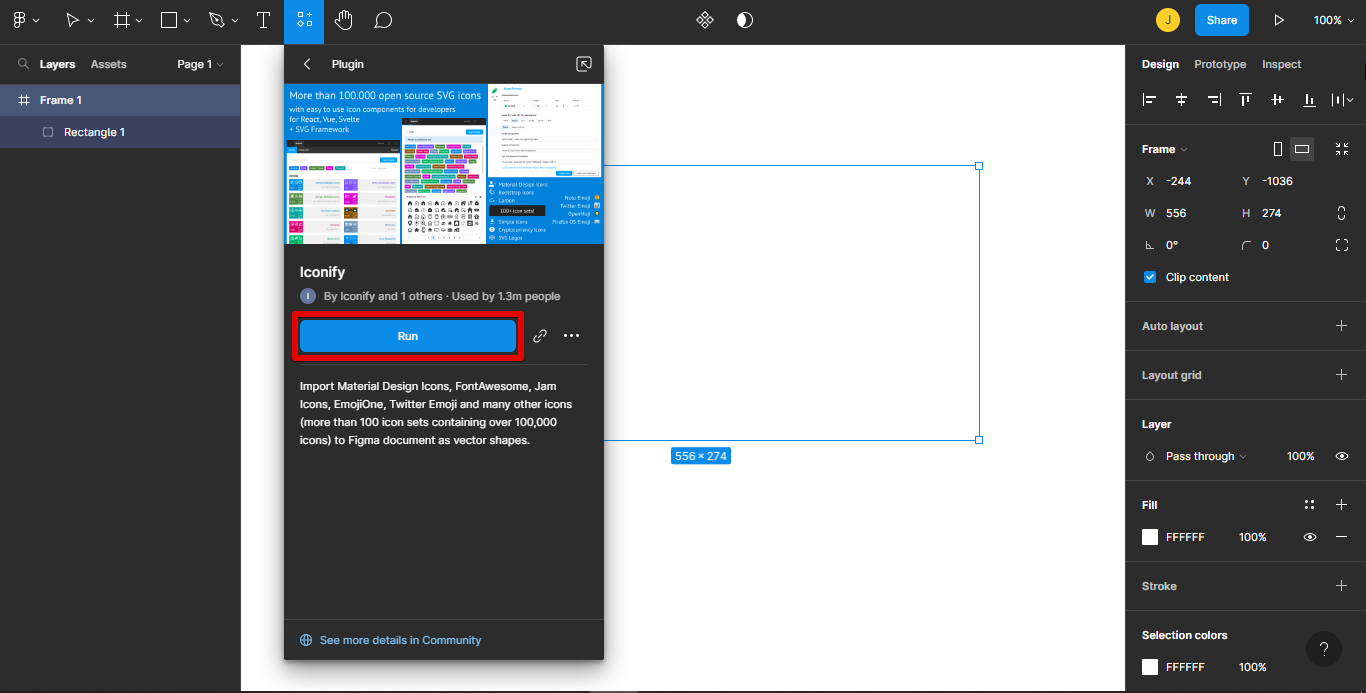Toggle the Clip content checkbox

[1150, 277]
